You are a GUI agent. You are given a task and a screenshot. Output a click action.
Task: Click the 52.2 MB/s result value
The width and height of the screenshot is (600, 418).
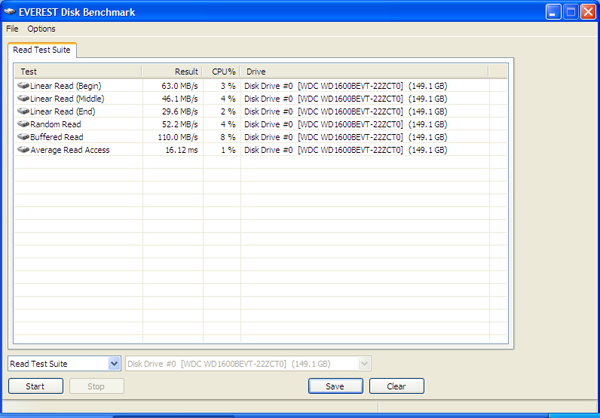coord(179,124)
